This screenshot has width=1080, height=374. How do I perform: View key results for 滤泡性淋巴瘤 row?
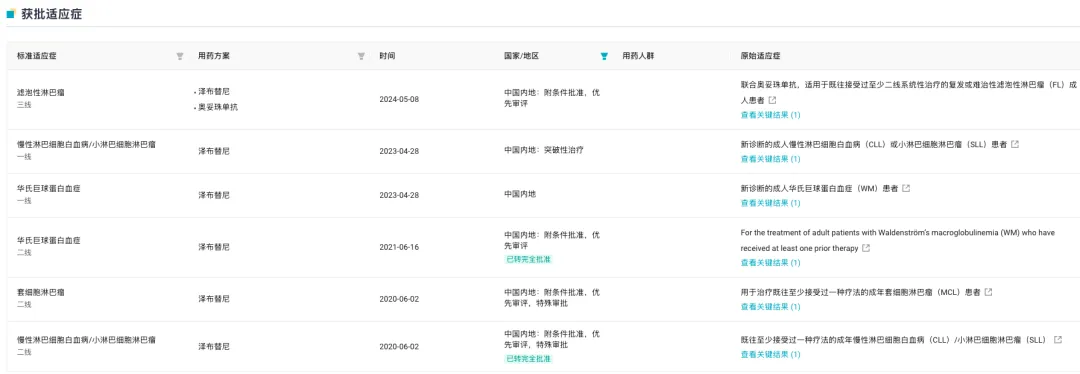pyautogui.click(x=770, y=115)
